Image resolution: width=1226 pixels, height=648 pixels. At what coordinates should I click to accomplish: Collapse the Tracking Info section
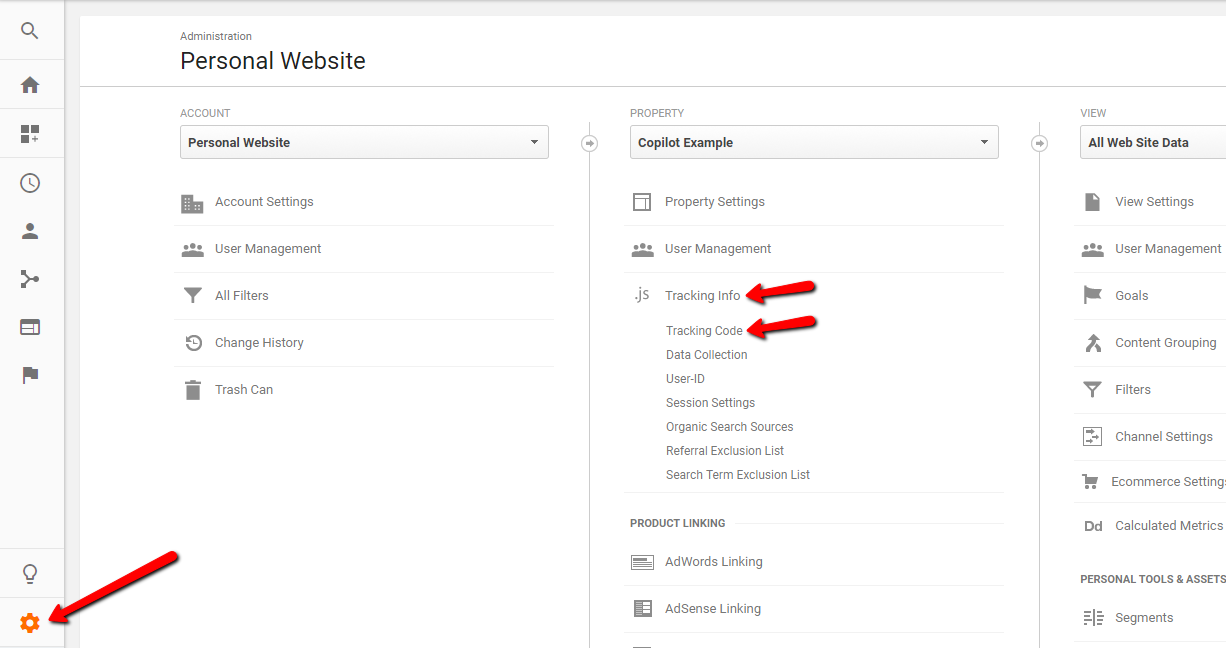[x=703, y=296]
